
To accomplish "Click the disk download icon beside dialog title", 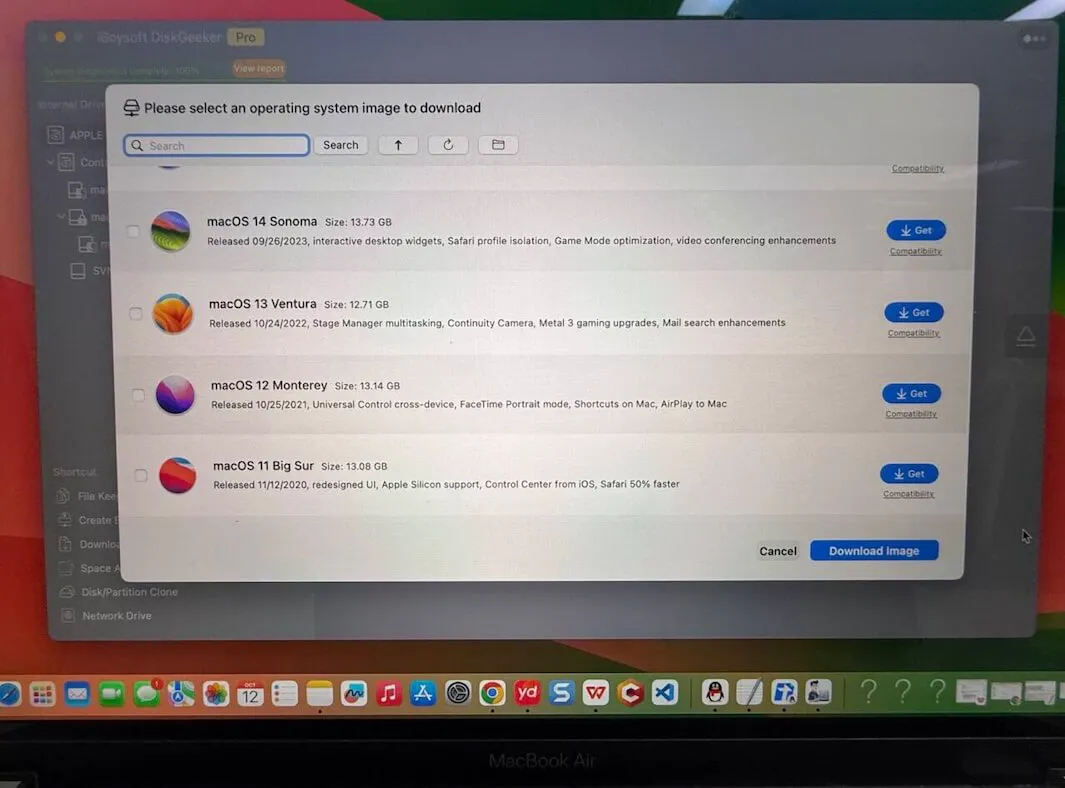I will point(131,108).
